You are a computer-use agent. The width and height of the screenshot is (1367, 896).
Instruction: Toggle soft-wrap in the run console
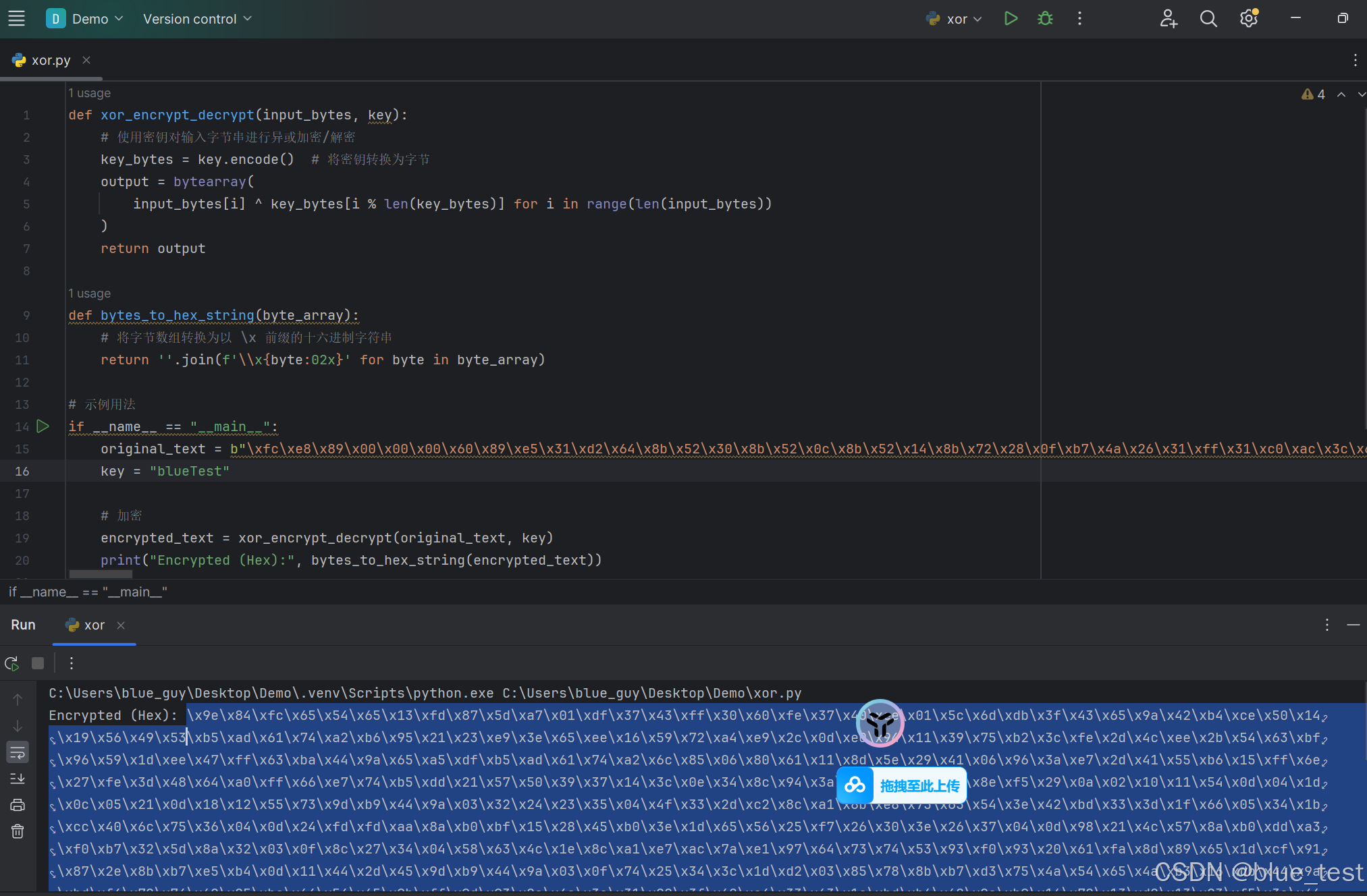point(18,752)
